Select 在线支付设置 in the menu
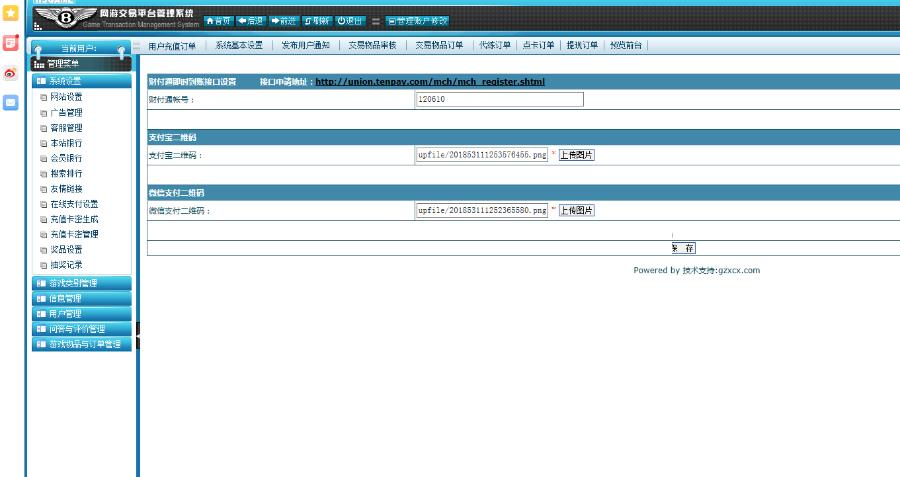Screen dimensions: 900x477 pos(74,204)
